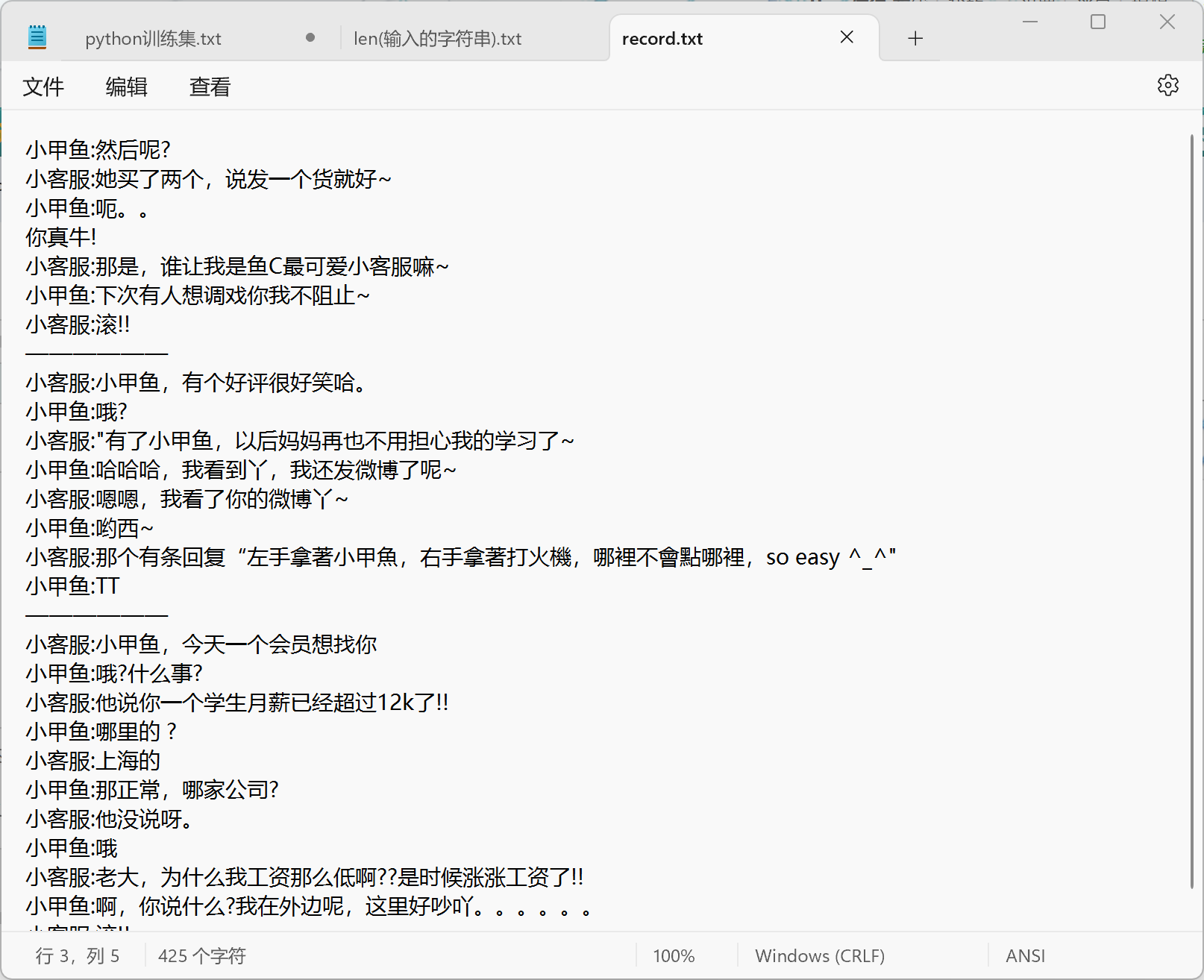Open the 查看 menu
This screenshot has width=1204, height=980.
click(x=210, y=87)
